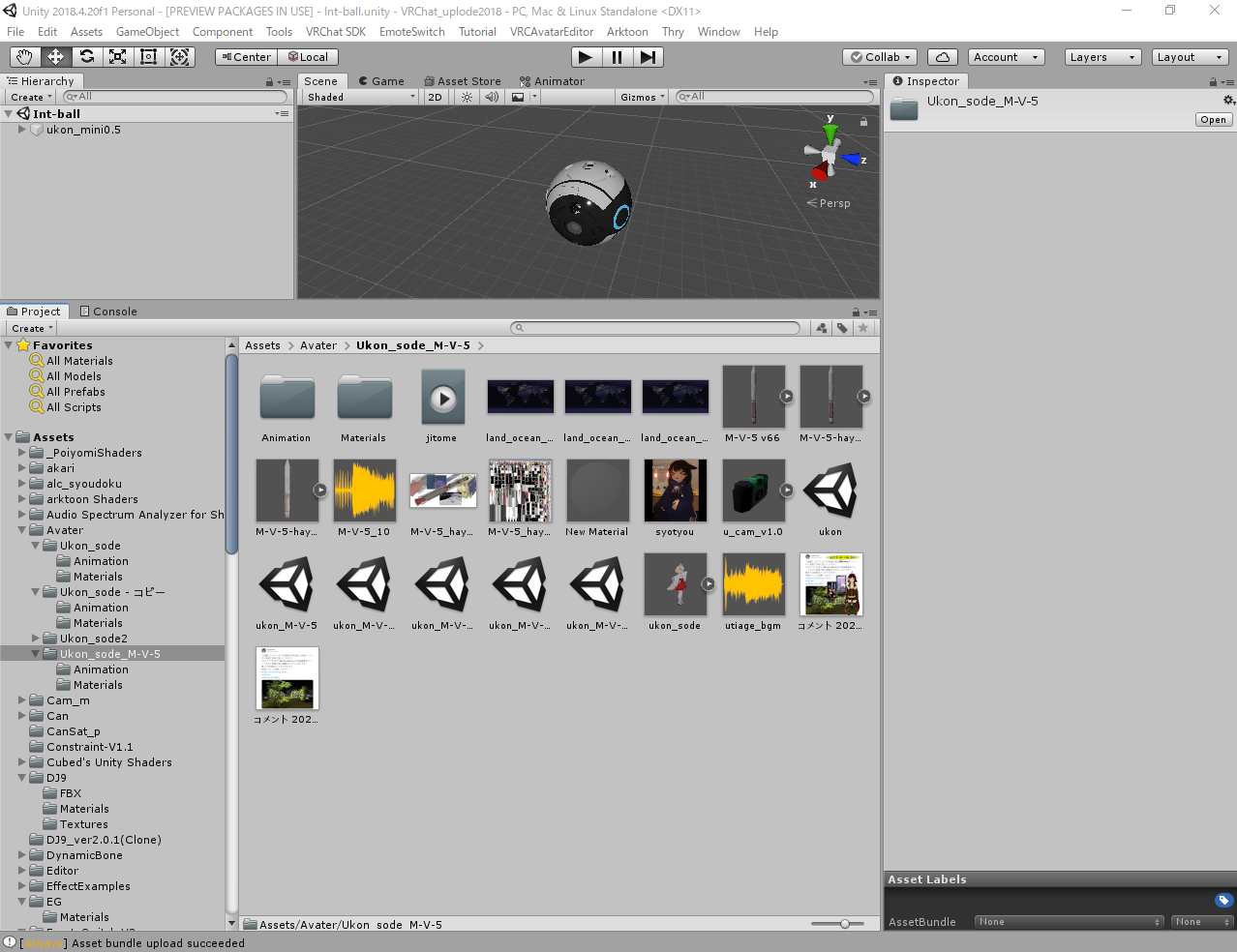Screen dimensions: 1237x952
Task: Select the Move tool
Action: [x=55, y=57]
